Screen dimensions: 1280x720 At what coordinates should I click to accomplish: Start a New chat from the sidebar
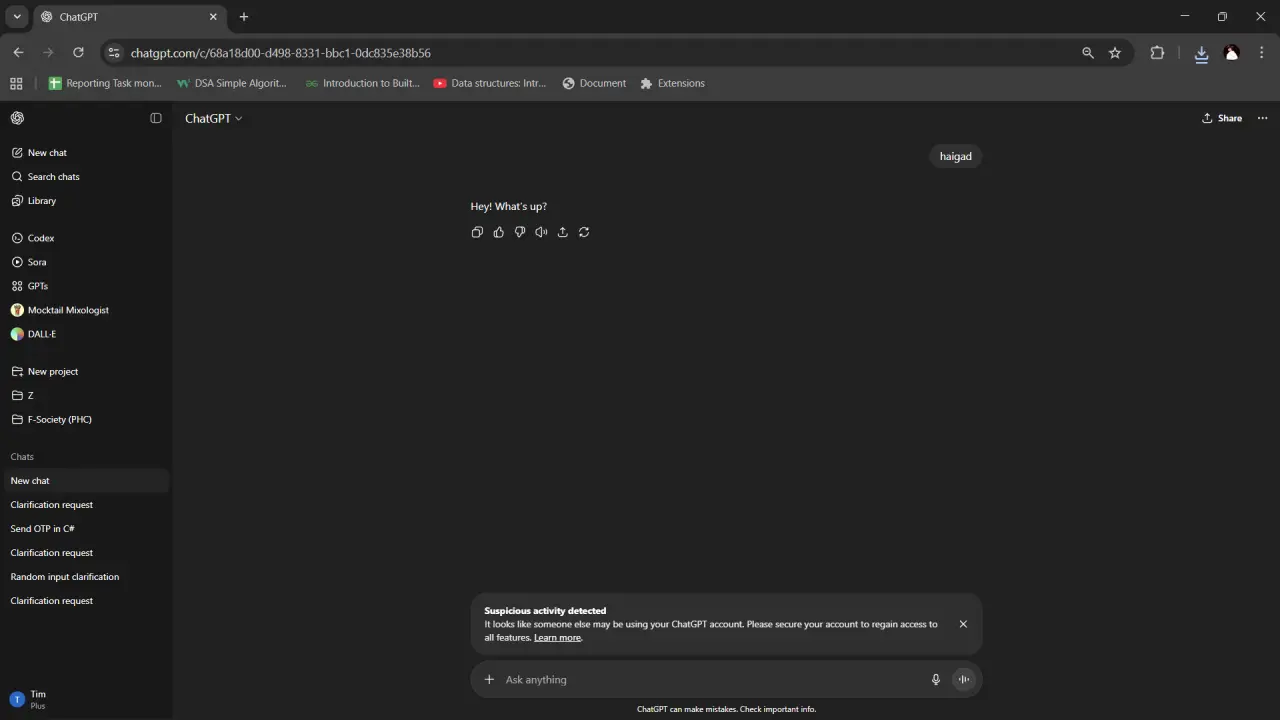click(x=85, y=153)
